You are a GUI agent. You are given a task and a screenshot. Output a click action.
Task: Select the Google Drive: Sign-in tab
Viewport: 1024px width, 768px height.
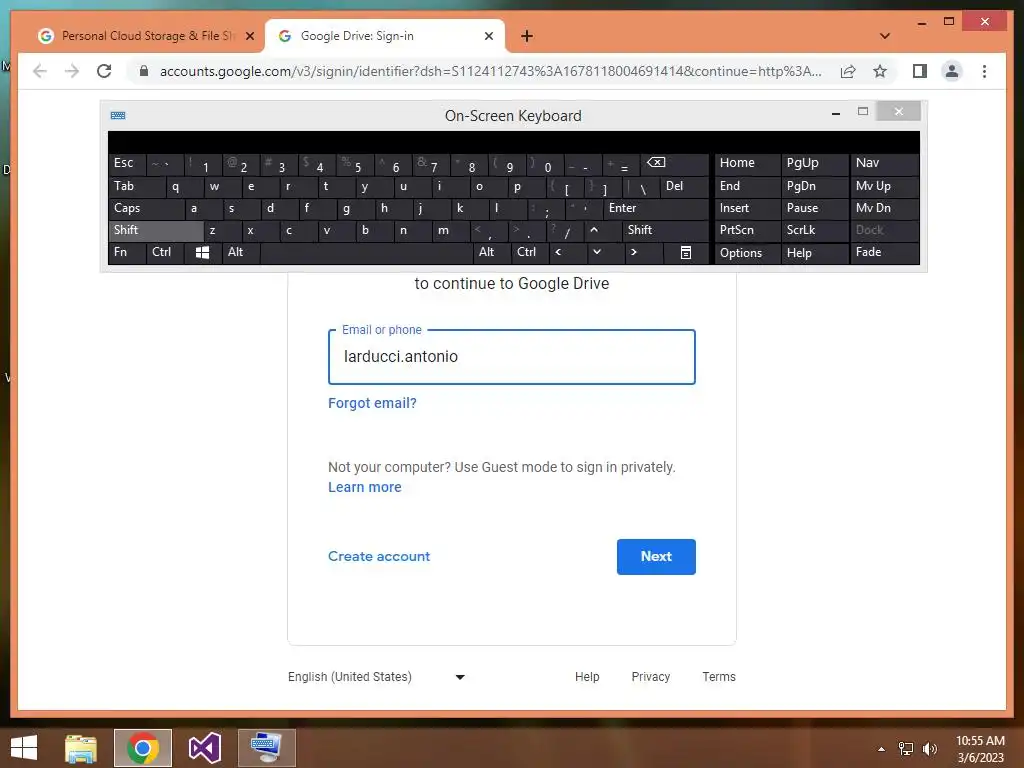pos(385,36)
